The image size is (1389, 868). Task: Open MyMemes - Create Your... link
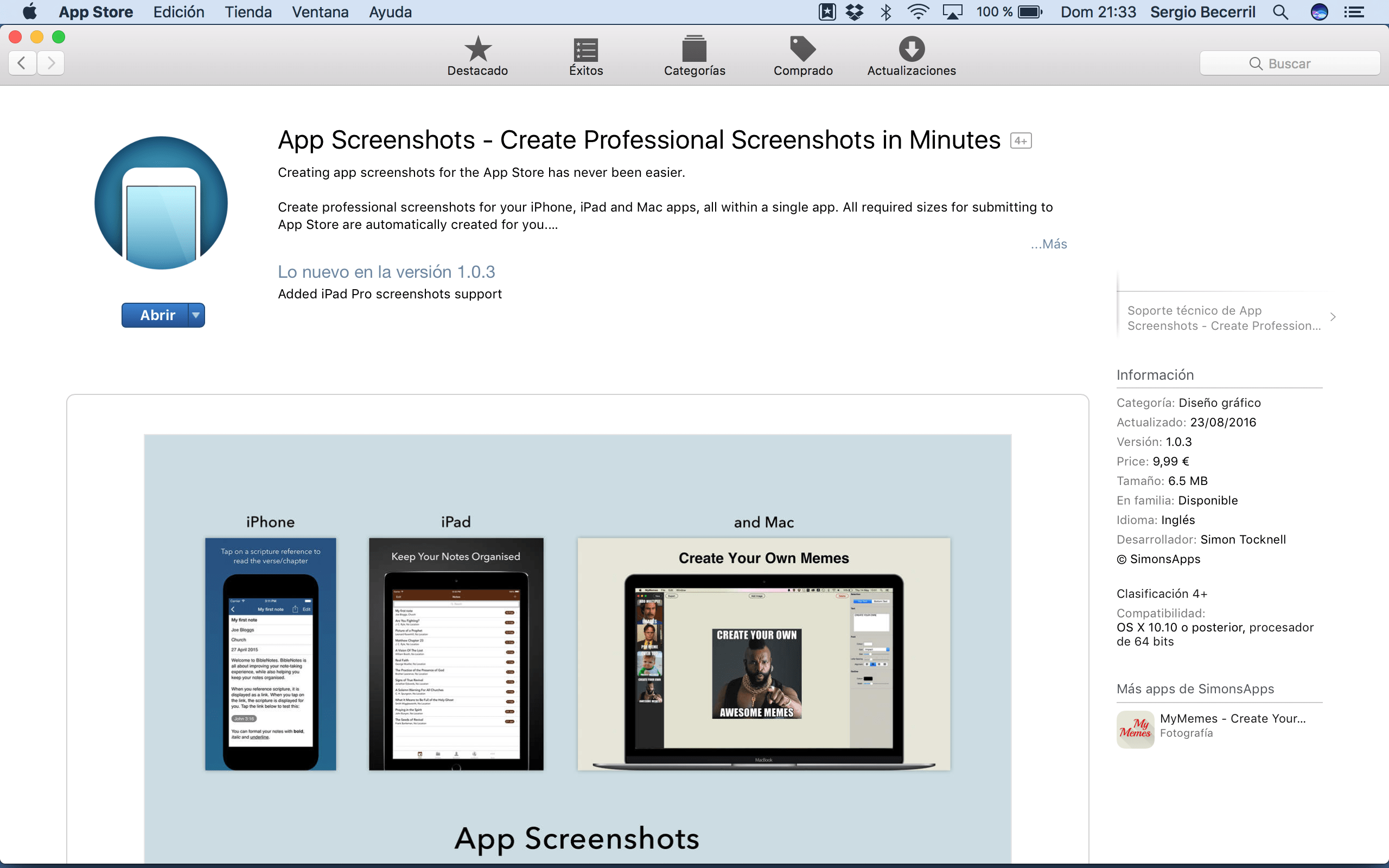(x=1232, y=719)
